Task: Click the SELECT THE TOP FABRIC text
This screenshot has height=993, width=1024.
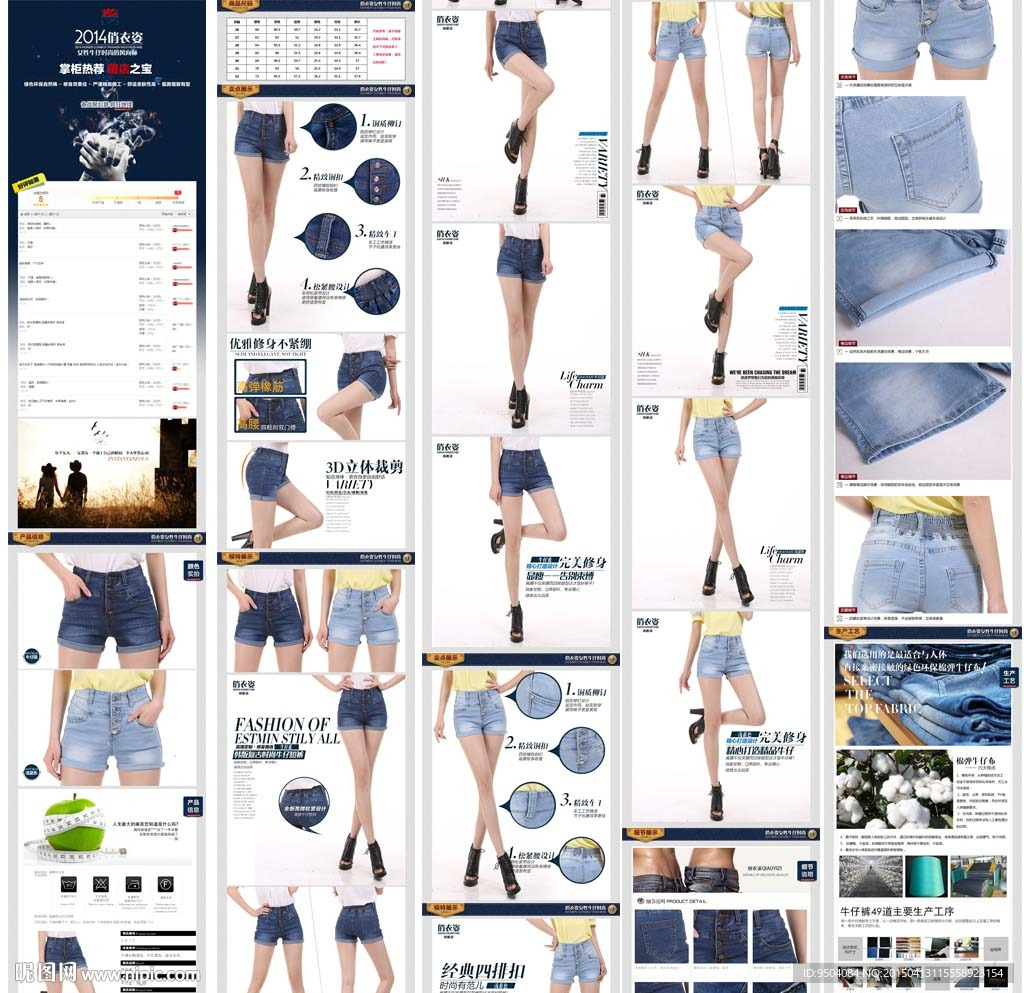Action: [x=882, y=695]
